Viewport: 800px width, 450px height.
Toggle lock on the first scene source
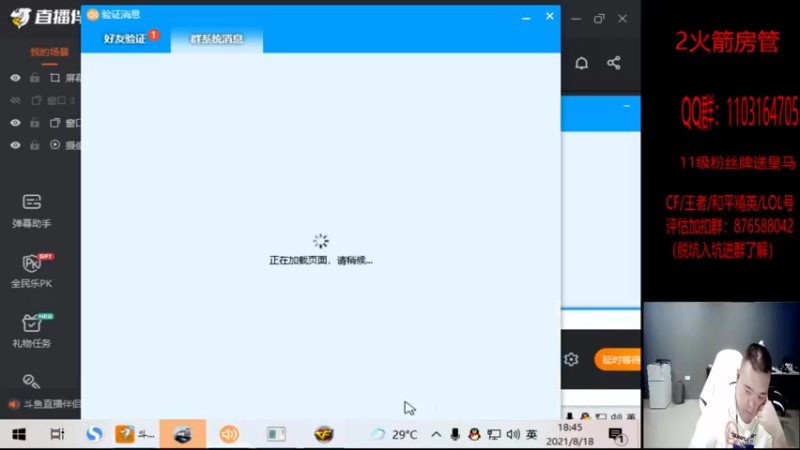click(34, 78)
